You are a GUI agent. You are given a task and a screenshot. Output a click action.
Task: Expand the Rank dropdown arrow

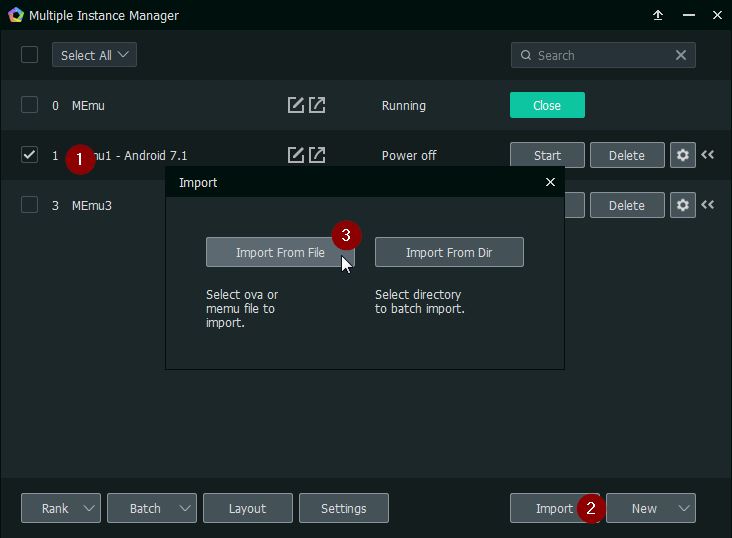coord(89,508)
